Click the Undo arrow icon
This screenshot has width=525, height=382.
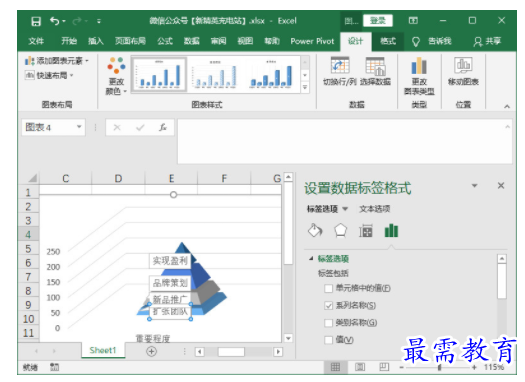click(55, 21)
